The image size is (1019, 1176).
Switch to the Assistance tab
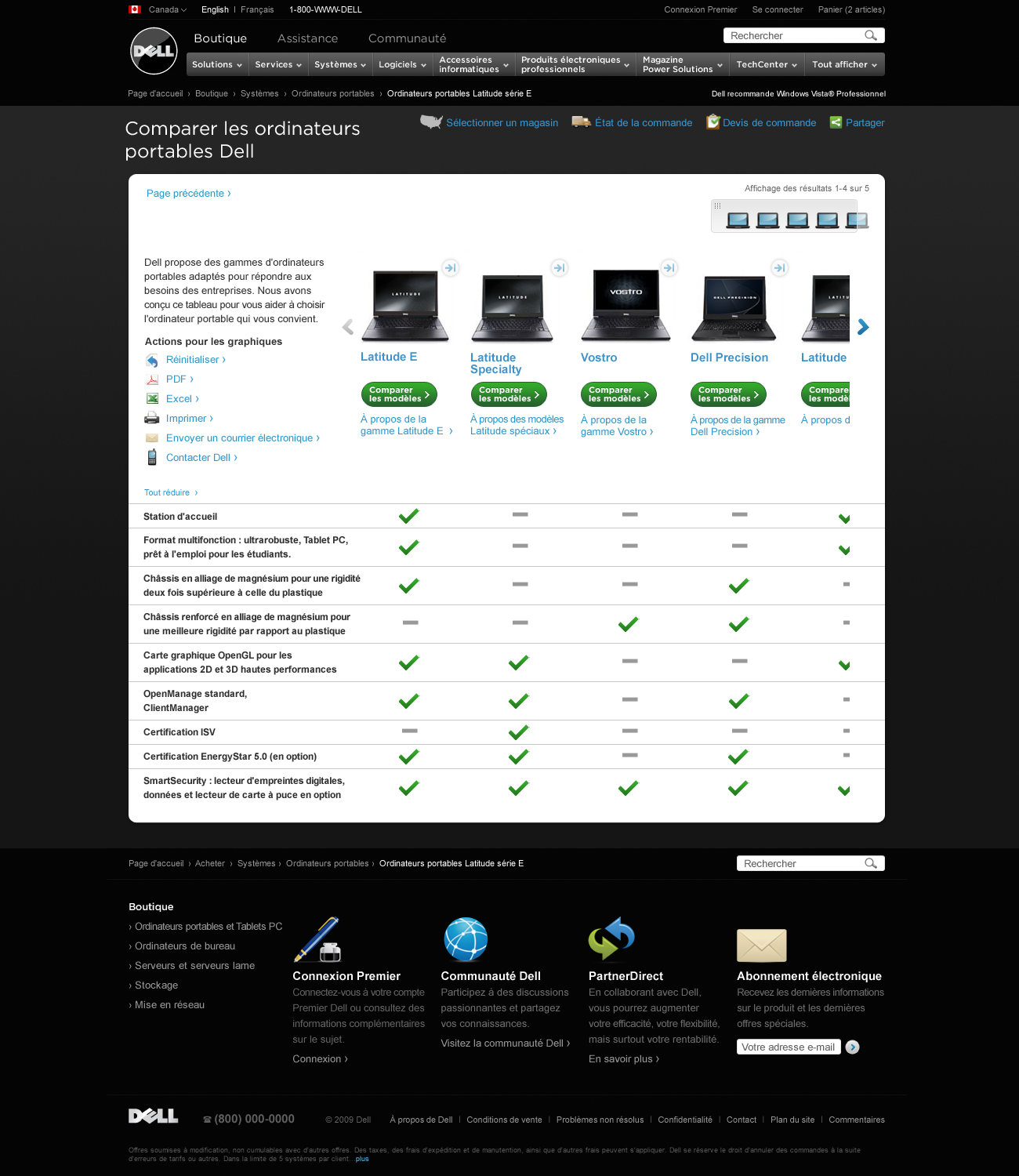[307, 38]
